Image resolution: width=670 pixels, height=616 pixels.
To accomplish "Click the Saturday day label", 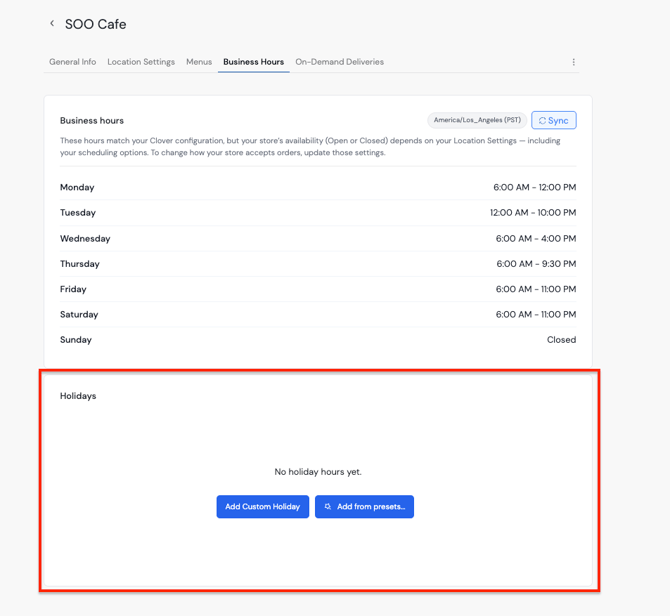I will point(79,315).
